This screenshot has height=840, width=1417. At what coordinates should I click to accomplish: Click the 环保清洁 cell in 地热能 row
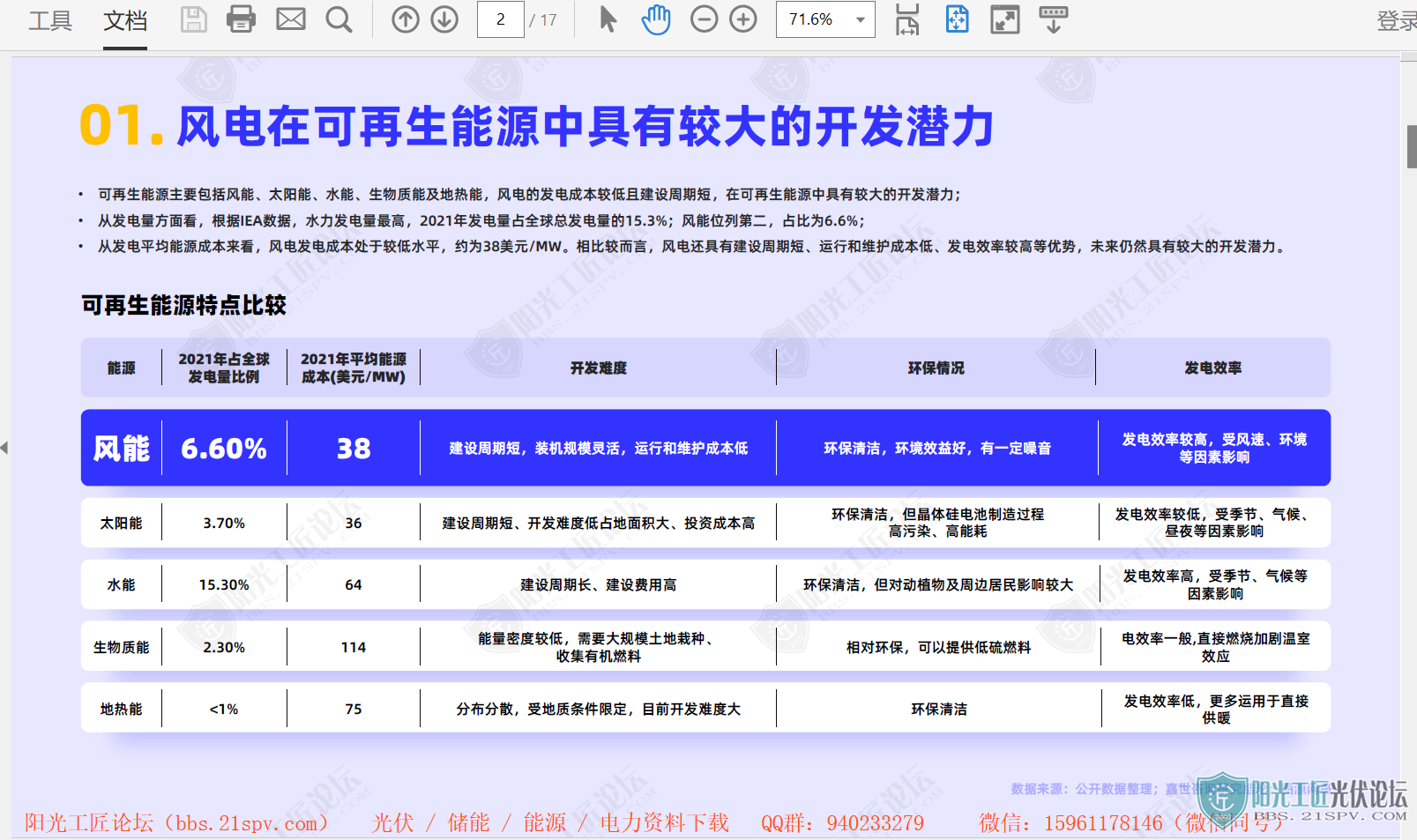939,710
